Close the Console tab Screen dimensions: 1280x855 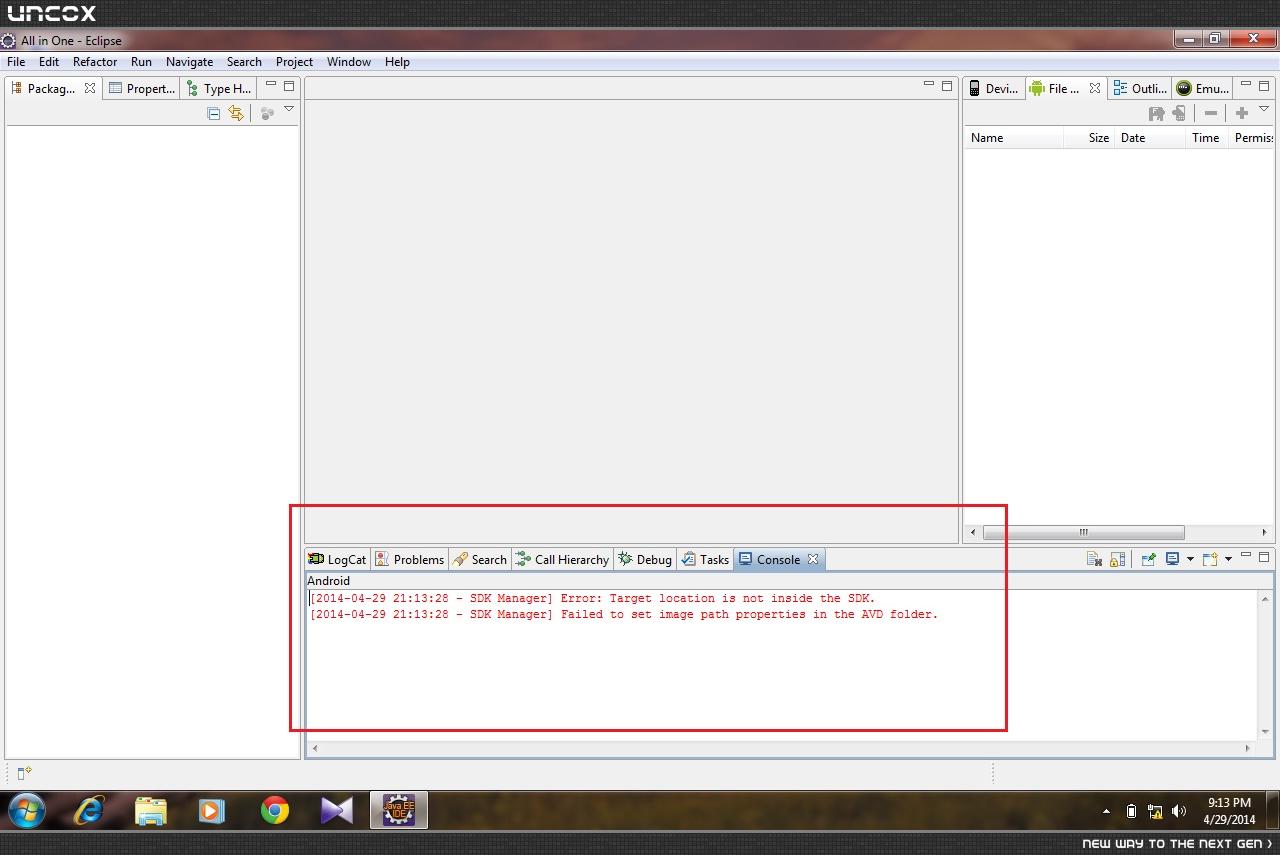coord(813,559)
